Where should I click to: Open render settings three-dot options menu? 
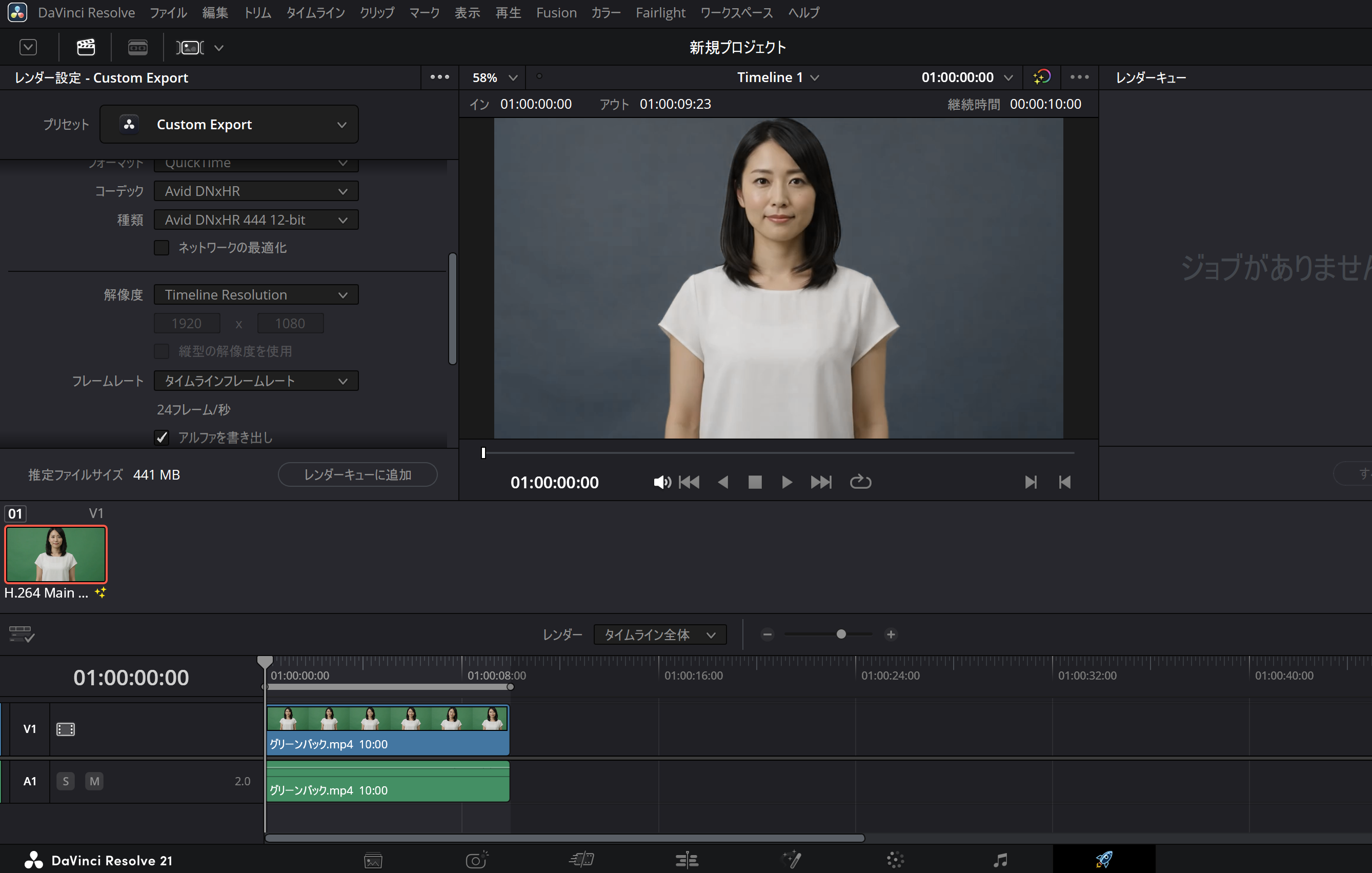click(x=439, y=77)
